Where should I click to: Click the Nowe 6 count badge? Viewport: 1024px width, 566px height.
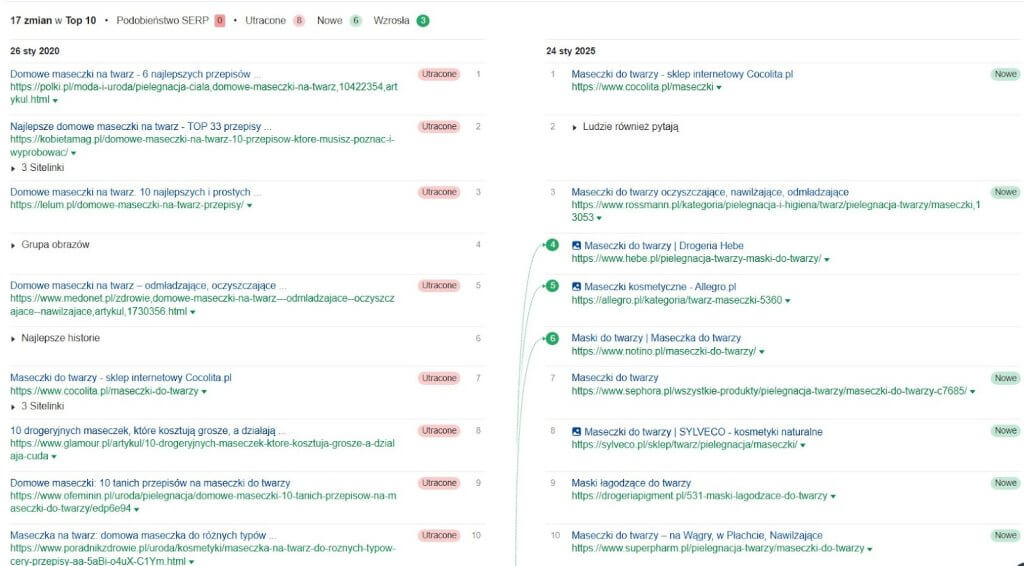(355, 21)
